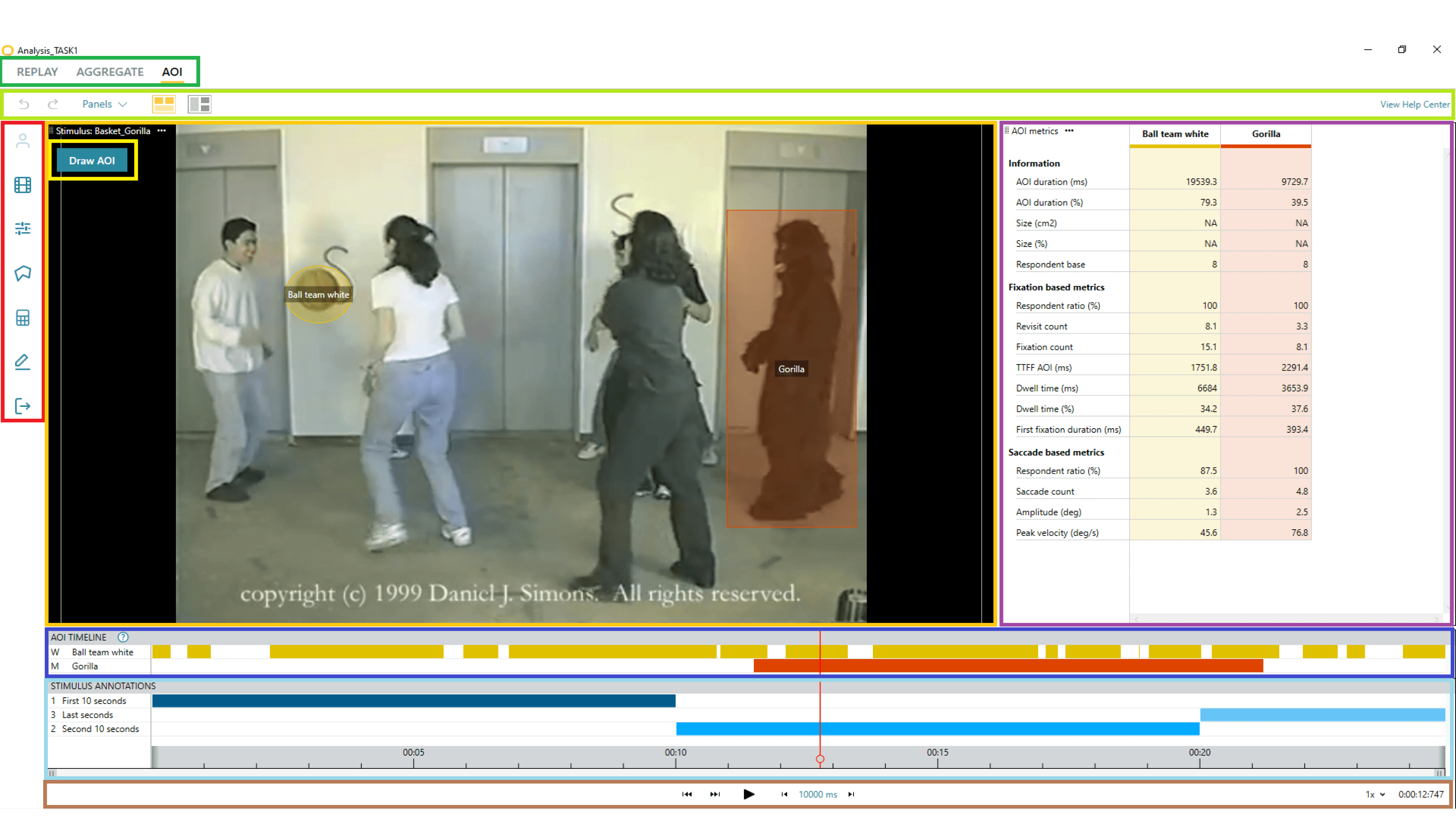
Task: Select the Gorilla AOI on the video
Action: (x=791, y=369)
